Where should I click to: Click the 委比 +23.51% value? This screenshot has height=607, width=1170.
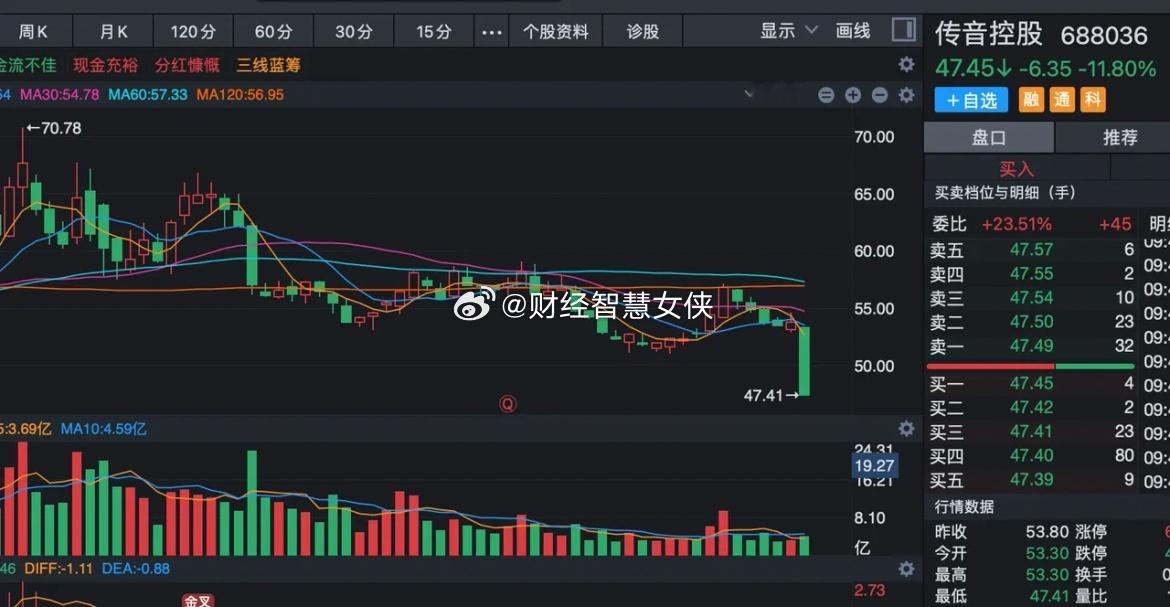tap(1016, 224)
